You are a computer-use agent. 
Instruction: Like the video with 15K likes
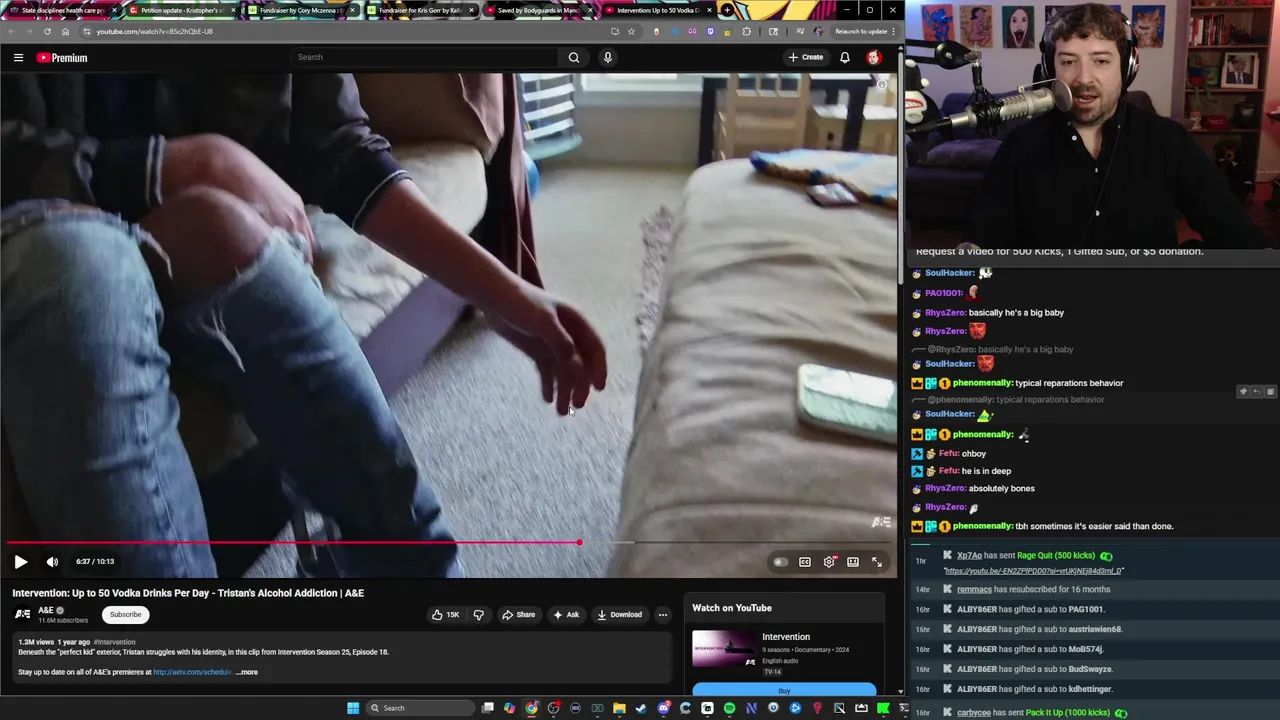click(445, 615)
